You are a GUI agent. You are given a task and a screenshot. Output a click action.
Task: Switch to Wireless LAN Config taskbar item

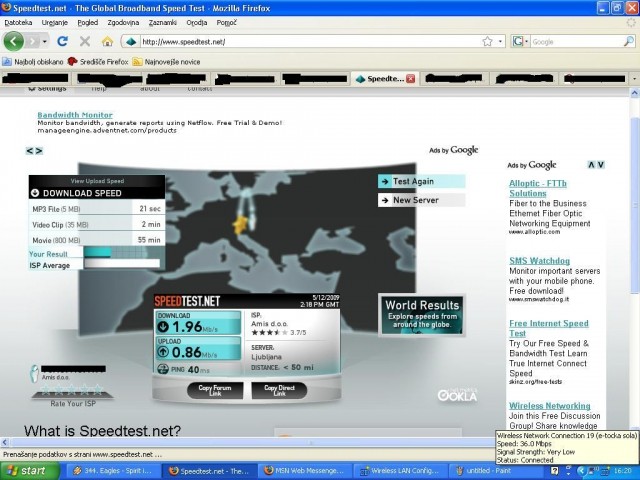tap(400, 471)
